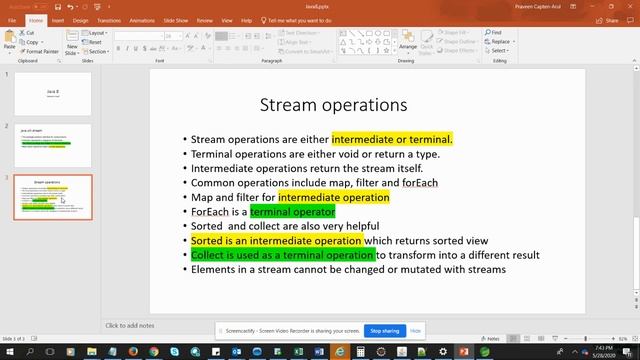Click the comments speech bubble icon
Viewport: 640px width, 360px height.
[631, 20]
